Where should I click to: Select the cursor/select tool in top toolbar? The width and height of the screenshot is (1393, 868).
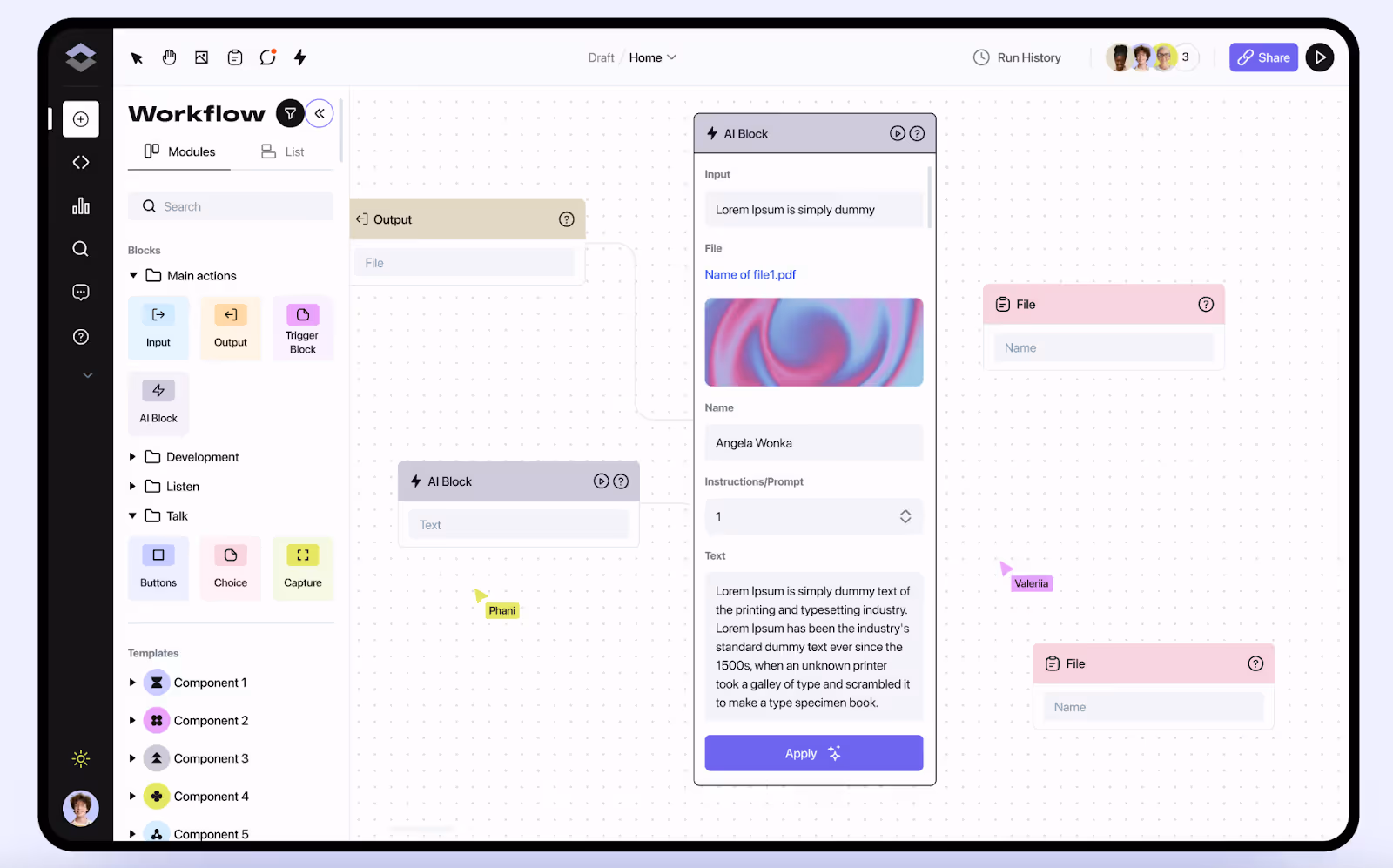coord(136,57)
